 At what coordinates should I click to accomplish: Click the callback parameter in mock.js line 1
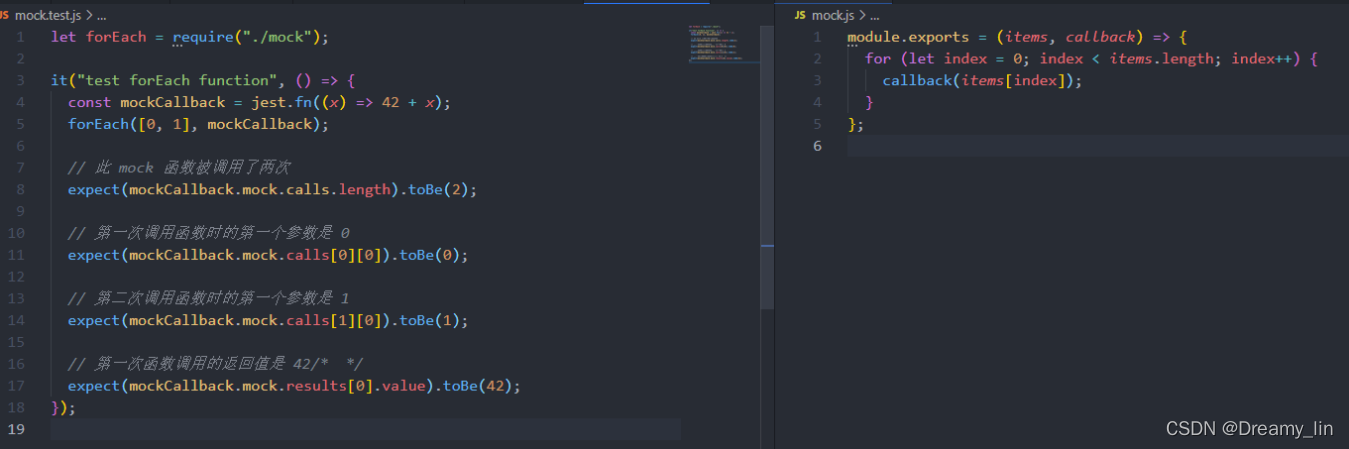click(1100, 37)
